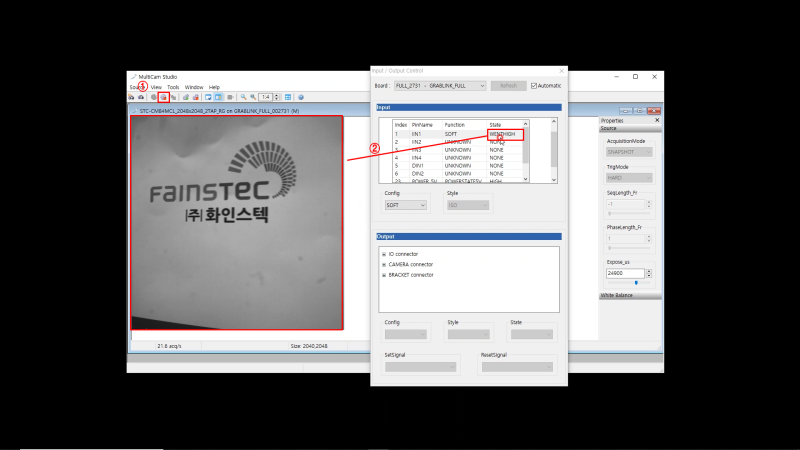Expand the IO connector tree node
Image resolution: width=800 pixels, height=450 pixels.
click(x=384, y=254)
